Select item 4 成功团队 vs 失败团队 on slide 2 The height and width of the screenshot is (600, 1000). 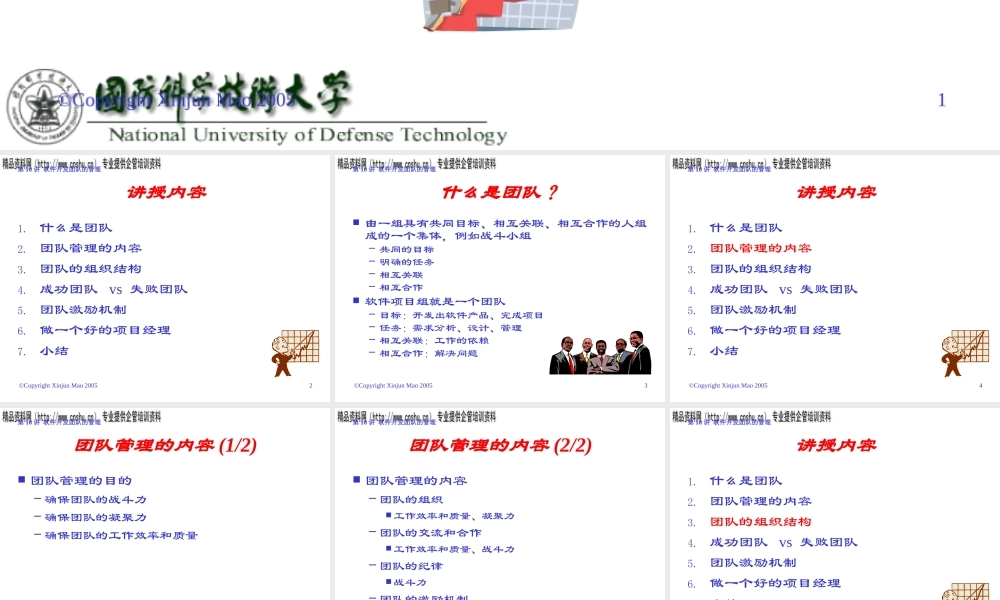click(x=114, y=289)
